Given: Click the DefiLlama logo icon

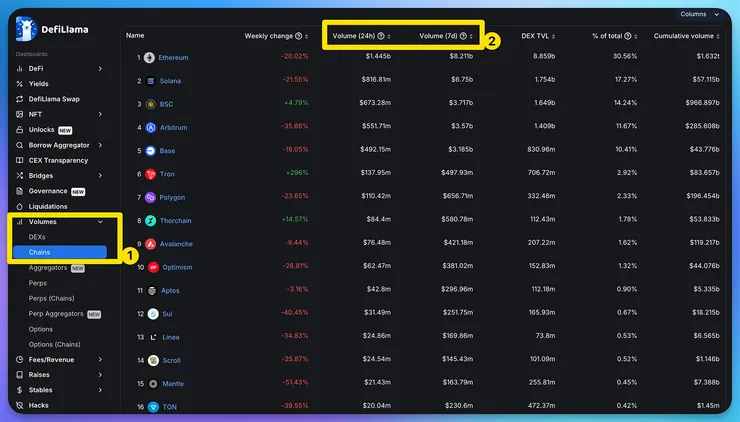Looking at the screenshot, I should coord(26,29).
